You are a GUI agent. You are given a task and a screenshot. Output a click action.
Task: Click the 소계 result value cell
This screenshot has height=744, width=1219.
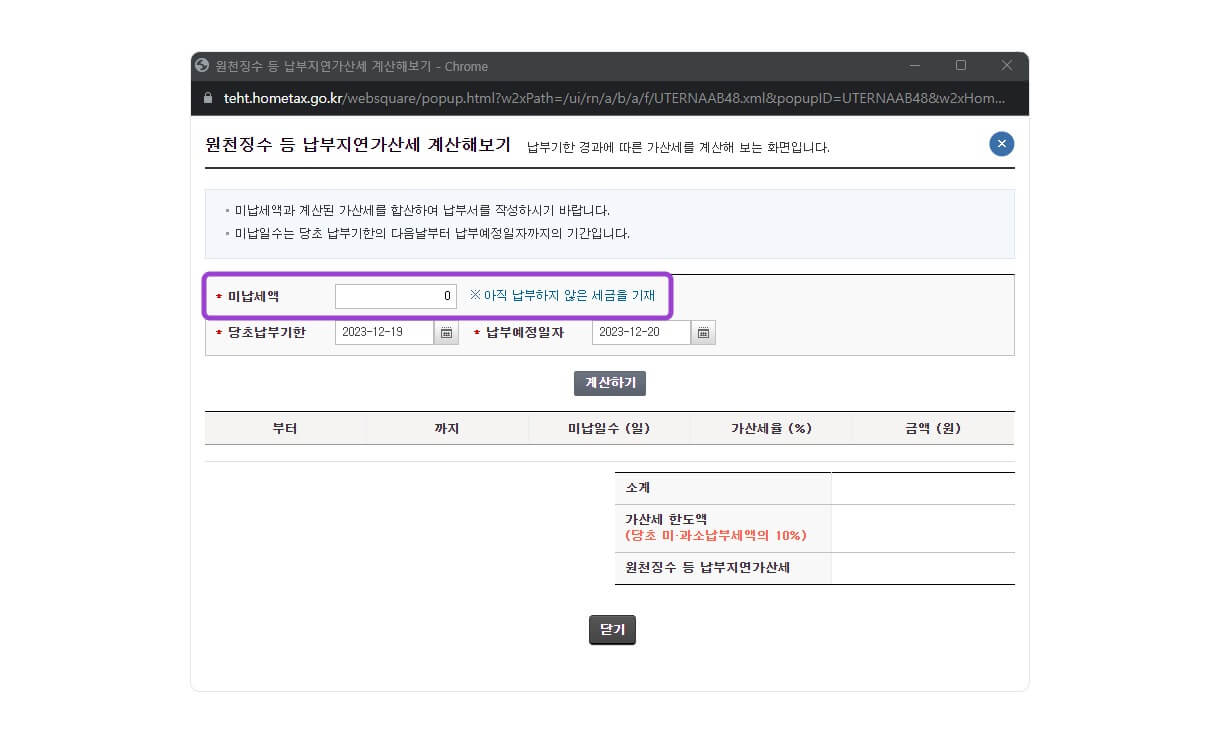[x=922, y=488]
